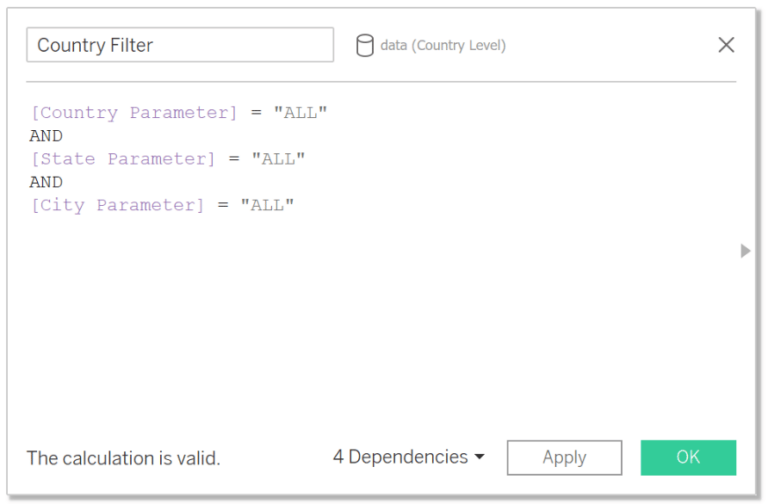Image resolution: width=768 pixels, height=504 pixels.
Task: Place cursor on [City Parameter] in formula
Action: coord(116,205)
